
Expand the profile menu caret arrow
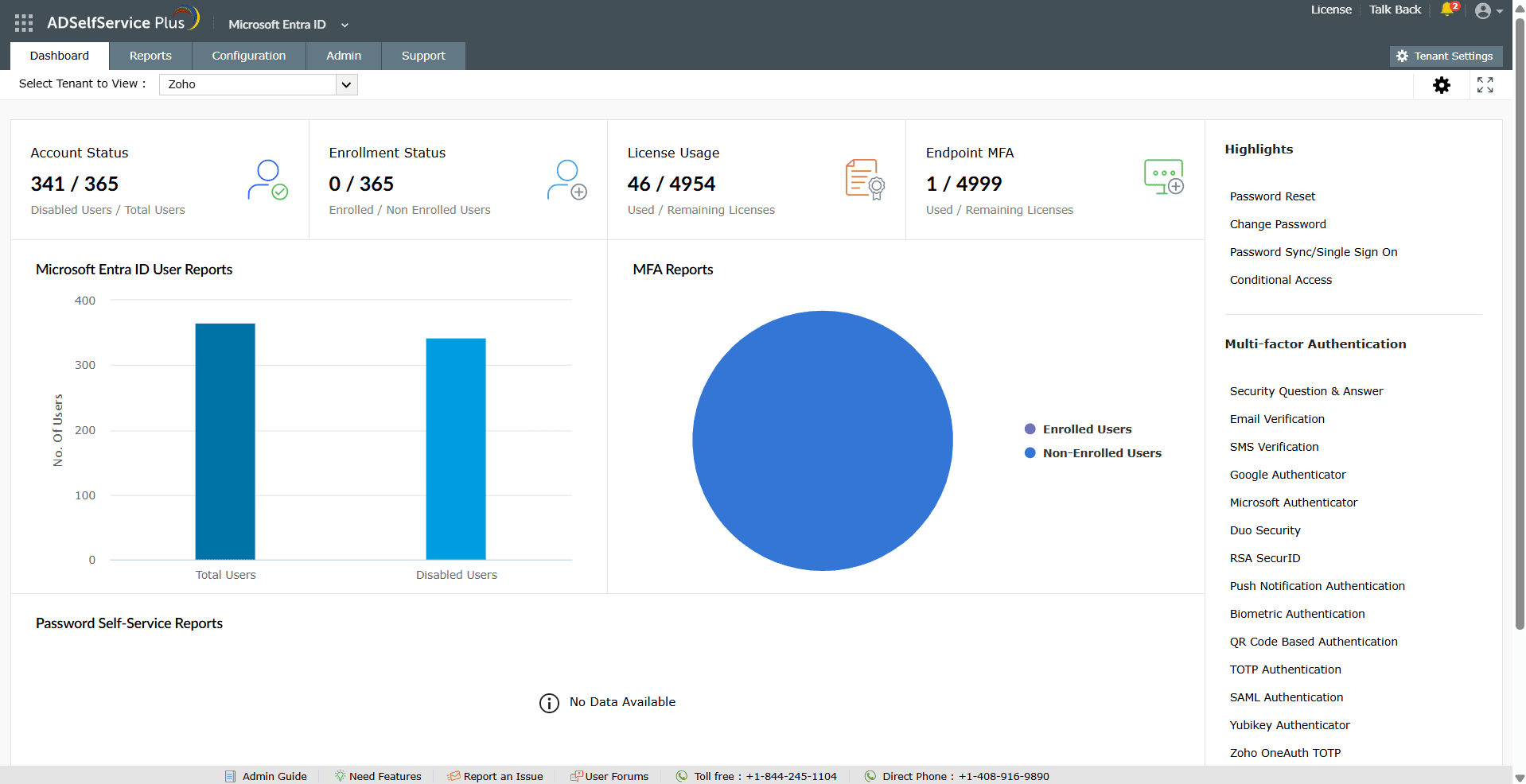pos(1500,11)
